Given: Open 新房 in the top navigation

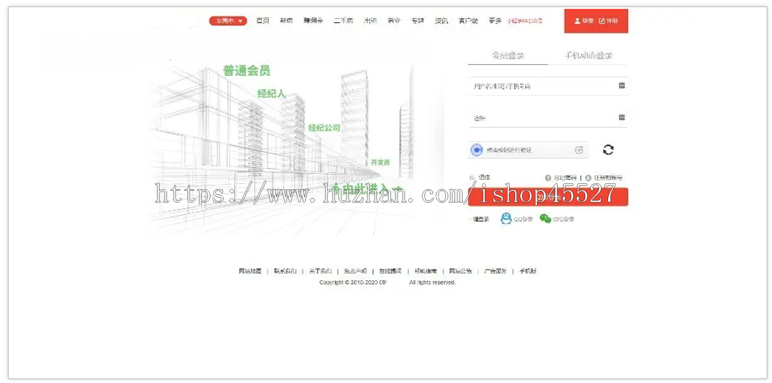Looking at the screenshot, I should [x=286, y=21].
